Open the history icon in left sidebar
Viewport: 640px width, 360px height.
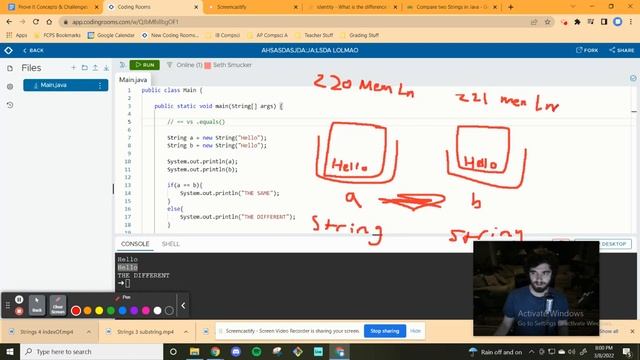click(x=10, y=105)
